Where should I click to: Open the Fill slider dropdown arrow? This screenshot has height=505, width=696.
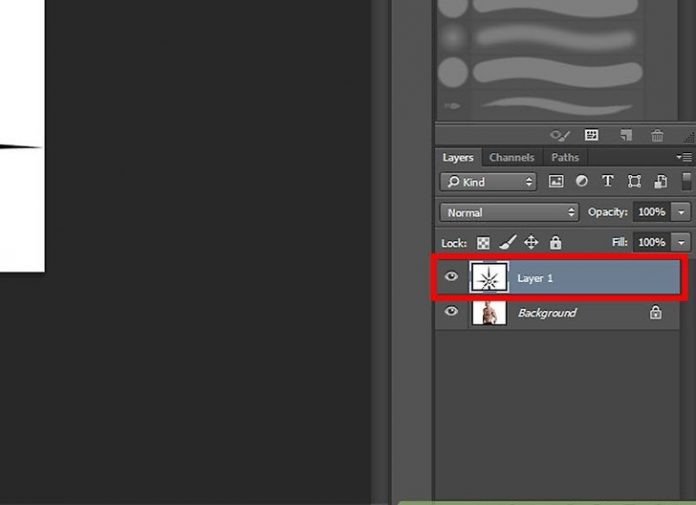[x=682, y=242]
